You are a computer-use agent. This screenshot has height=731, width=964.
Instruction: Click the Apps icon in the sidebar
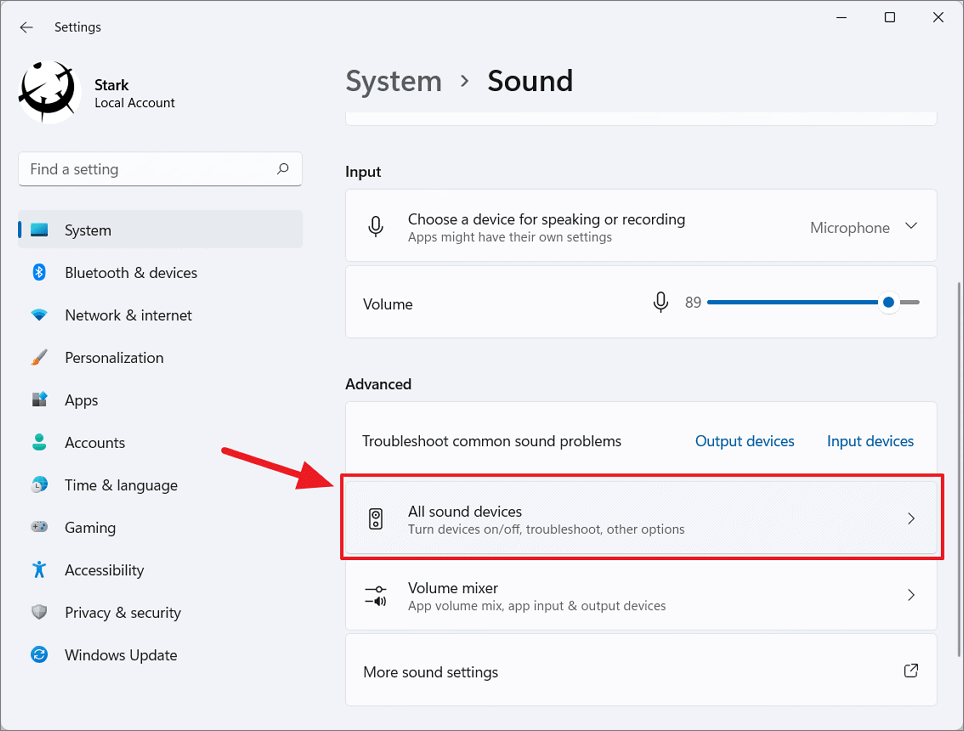pos(38,400)
